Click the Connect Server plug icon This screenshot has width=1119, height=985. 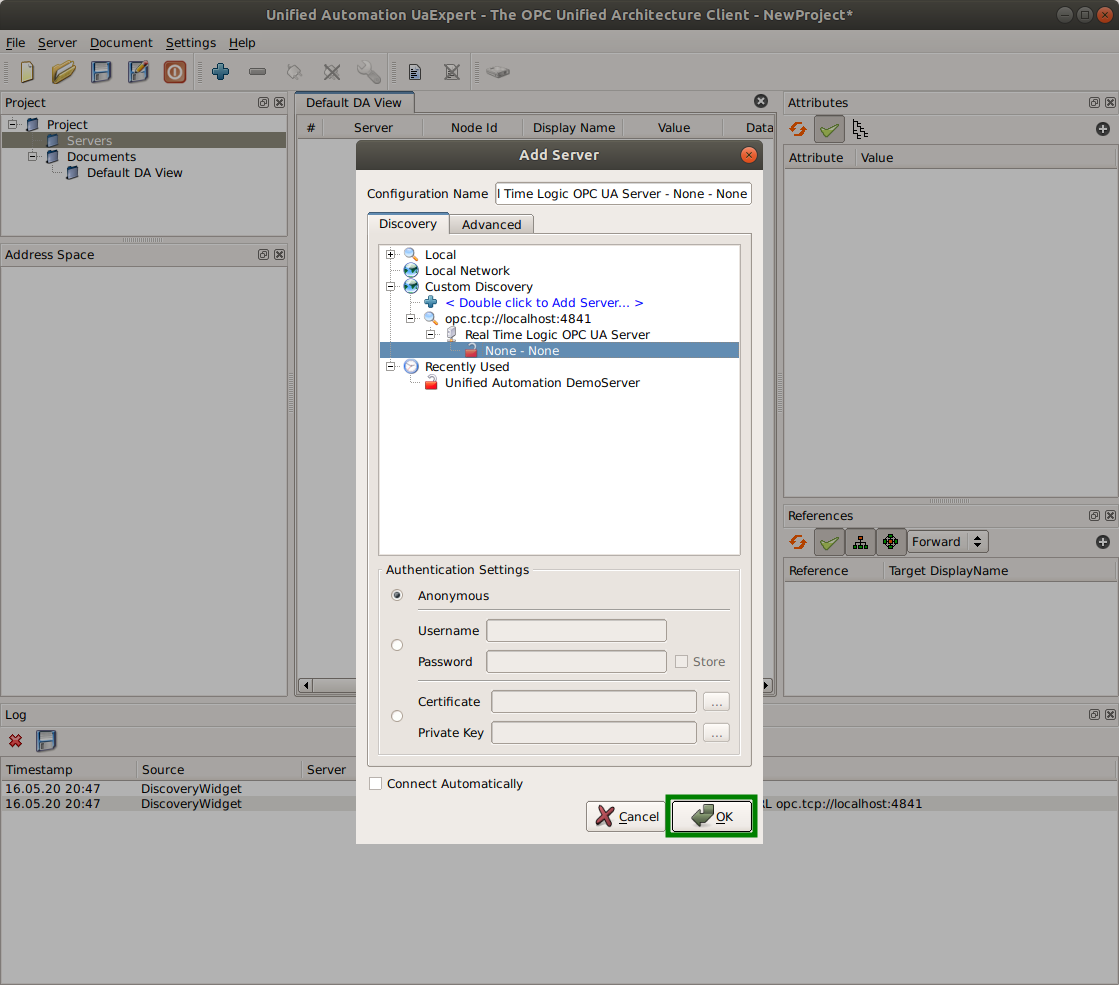pyautogui.click(x=294, y=71)
